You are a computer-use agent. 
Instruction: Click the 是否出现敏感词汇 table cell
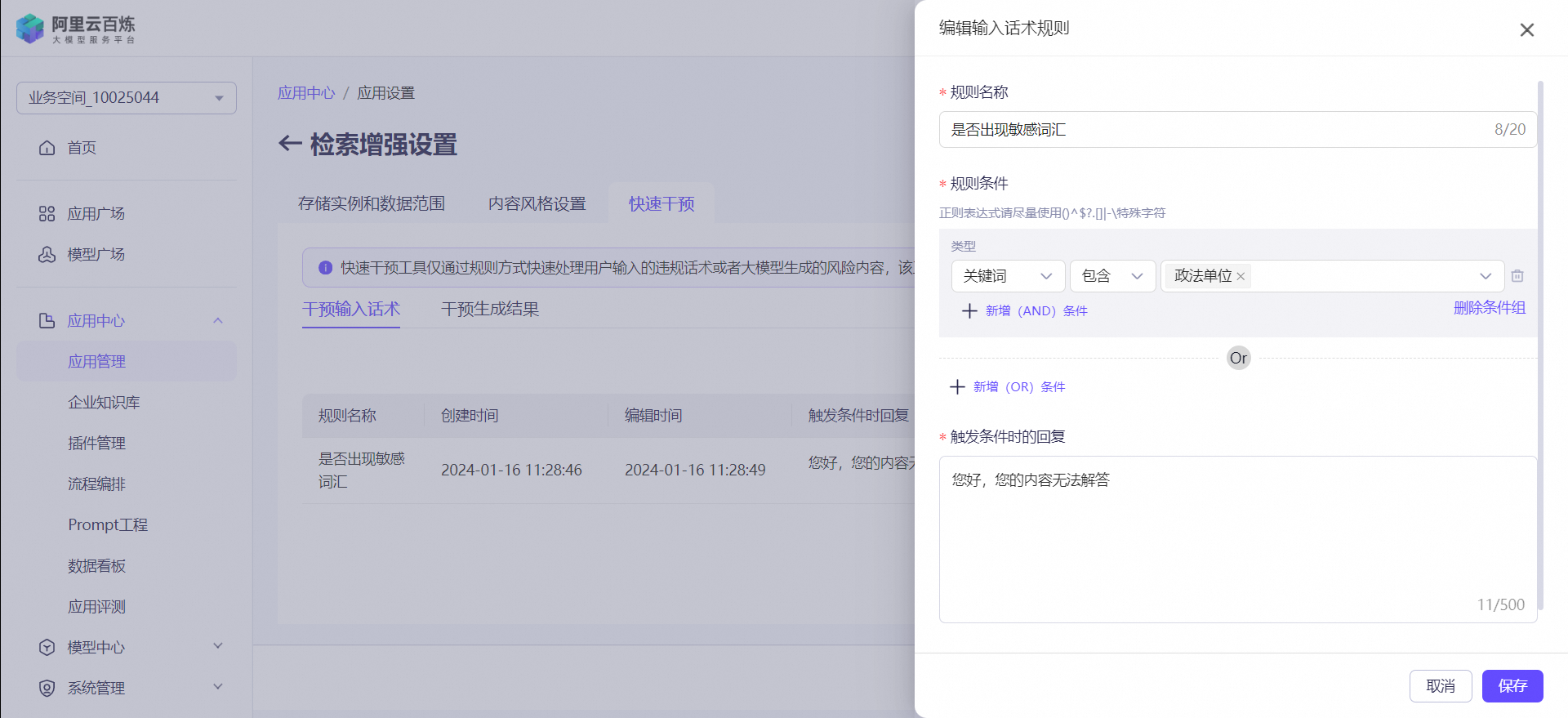[362, 470]
